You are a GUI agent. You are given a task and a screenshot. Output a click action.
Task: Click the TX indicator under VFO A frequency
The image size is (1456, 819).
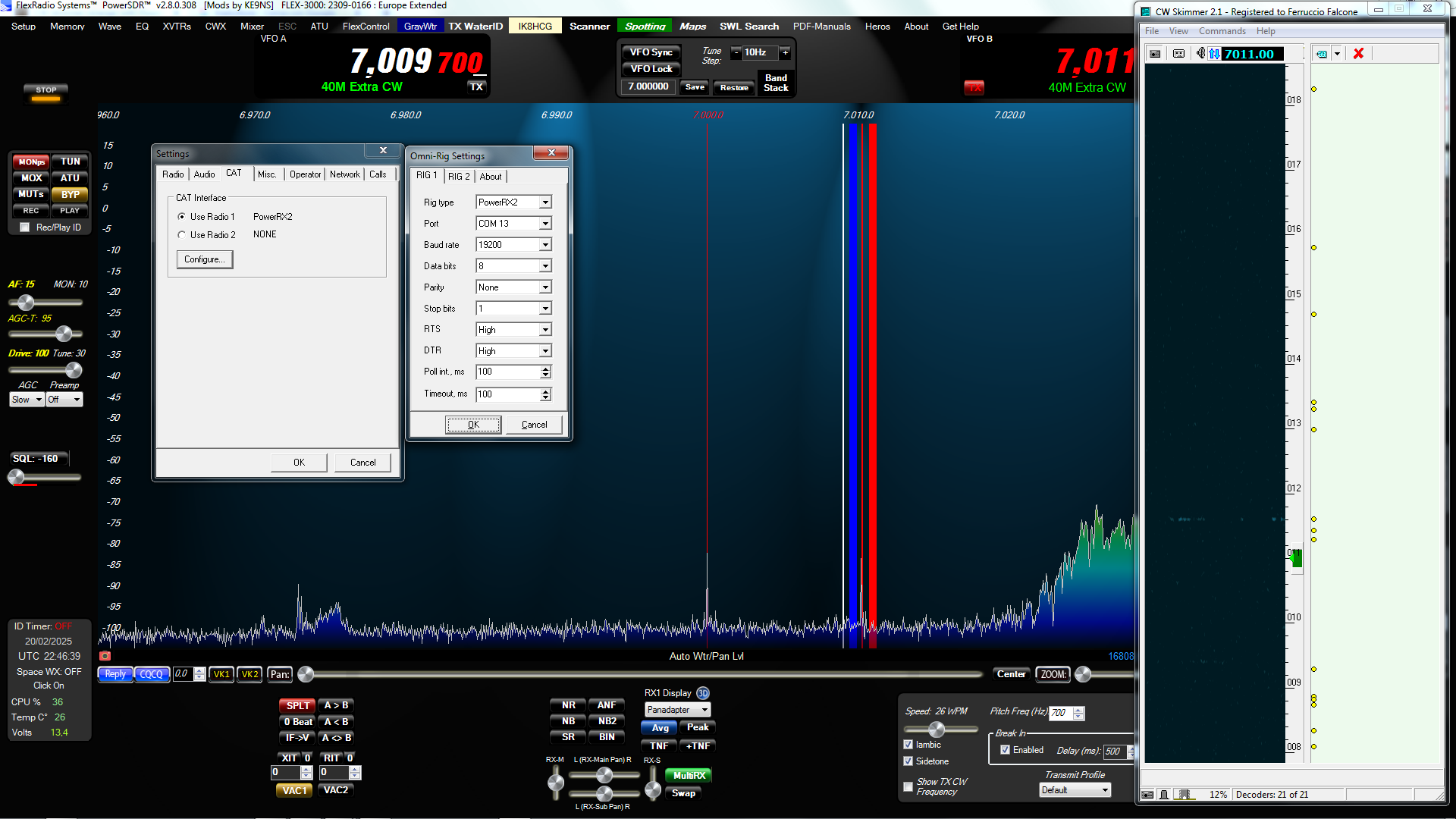[x=476, y=86]
